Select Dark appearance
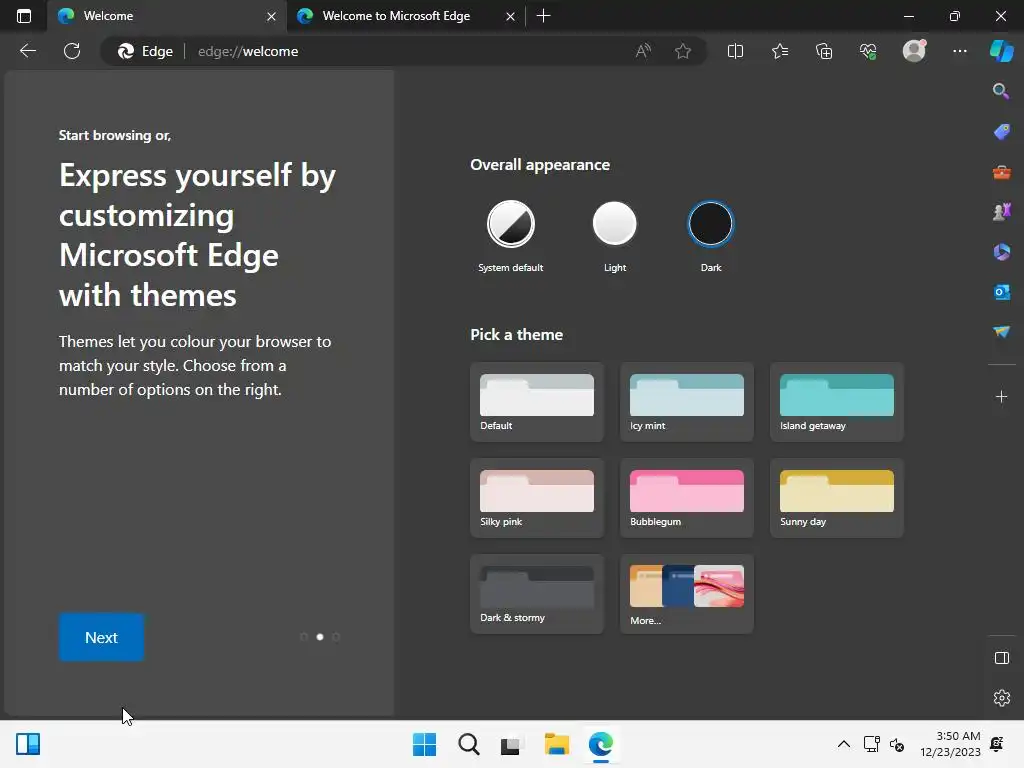 [x=711, y=224]
